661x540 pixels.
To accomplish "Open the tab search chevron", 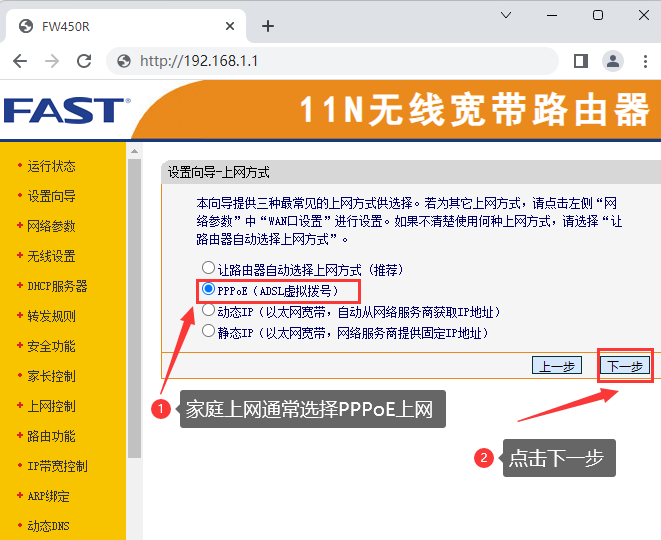I will click(x=506, y=16).
